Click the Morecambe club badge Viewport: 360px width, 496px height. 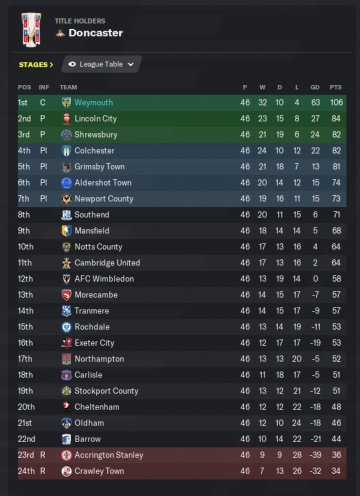click(66, 295)
